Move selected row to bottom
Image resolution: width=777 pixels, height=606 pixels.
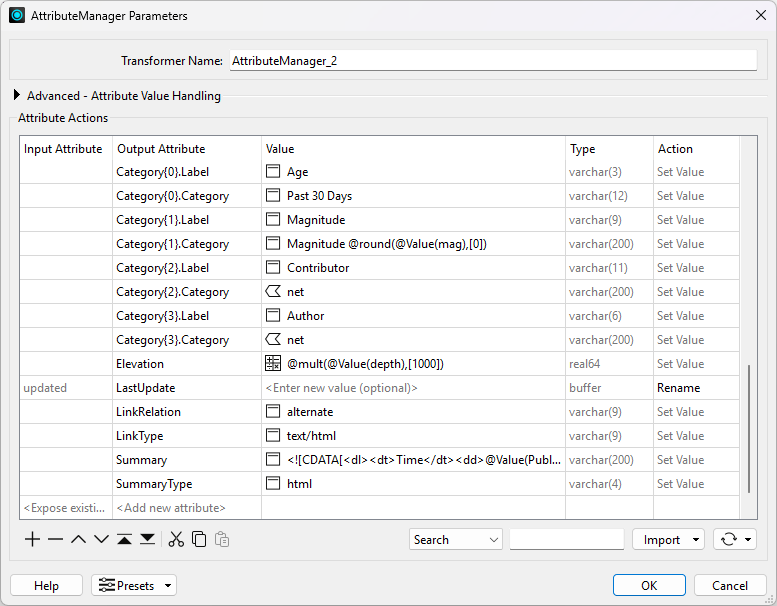147,539
